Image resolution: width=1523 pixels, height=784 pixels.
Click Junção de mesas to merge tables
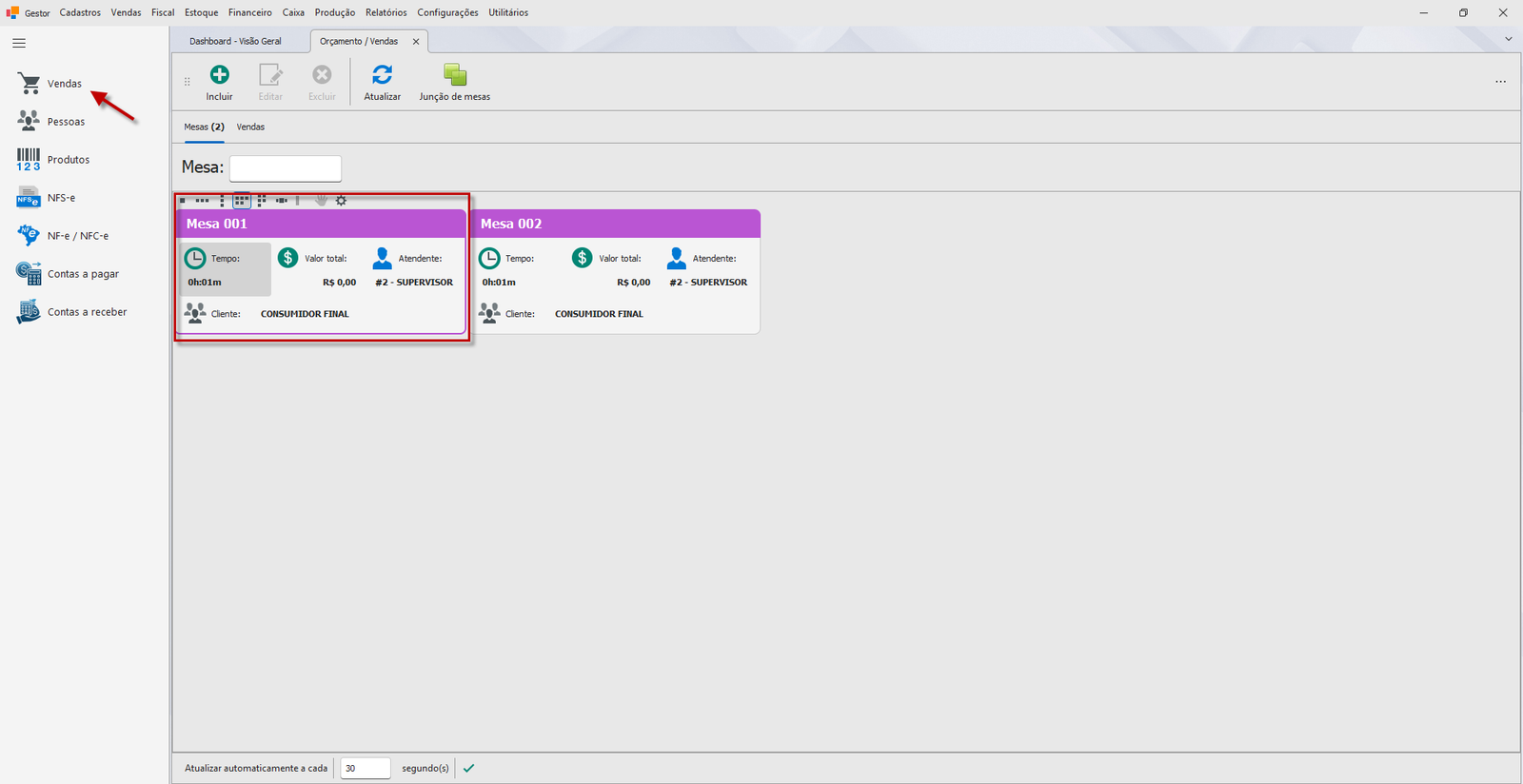coord(455,83)
